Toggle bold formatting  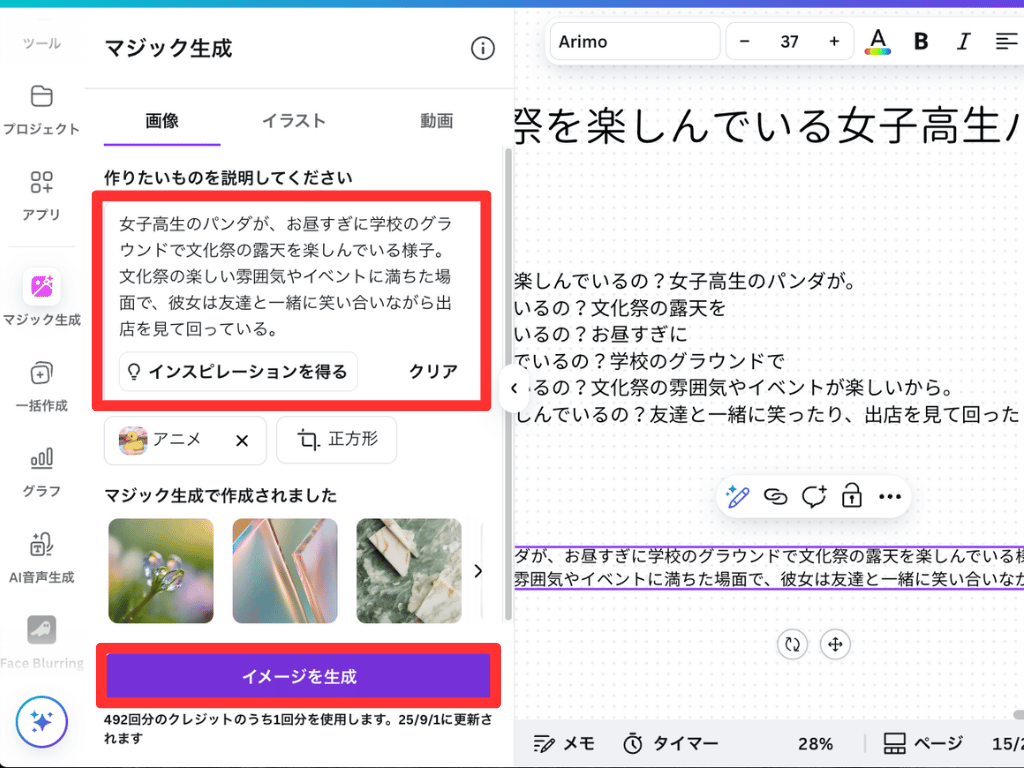pyautogui.click(x=921, y=41)
